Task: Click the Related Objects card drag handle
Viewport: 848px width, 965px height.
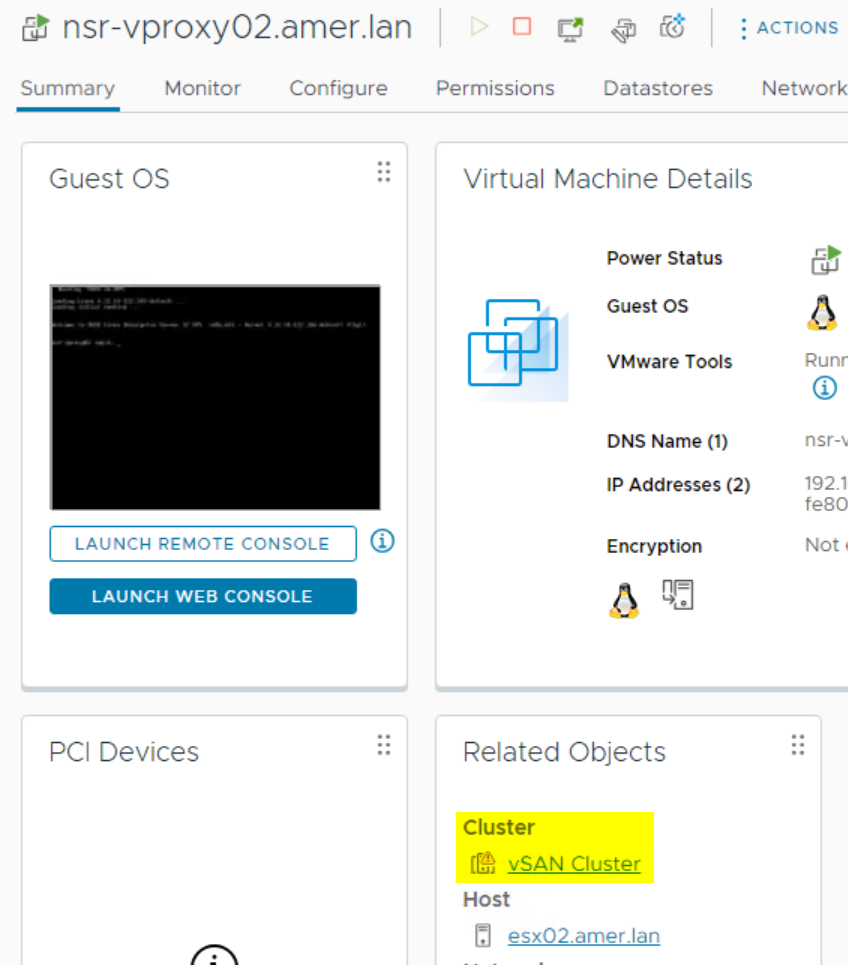Action: click(798, 745)
